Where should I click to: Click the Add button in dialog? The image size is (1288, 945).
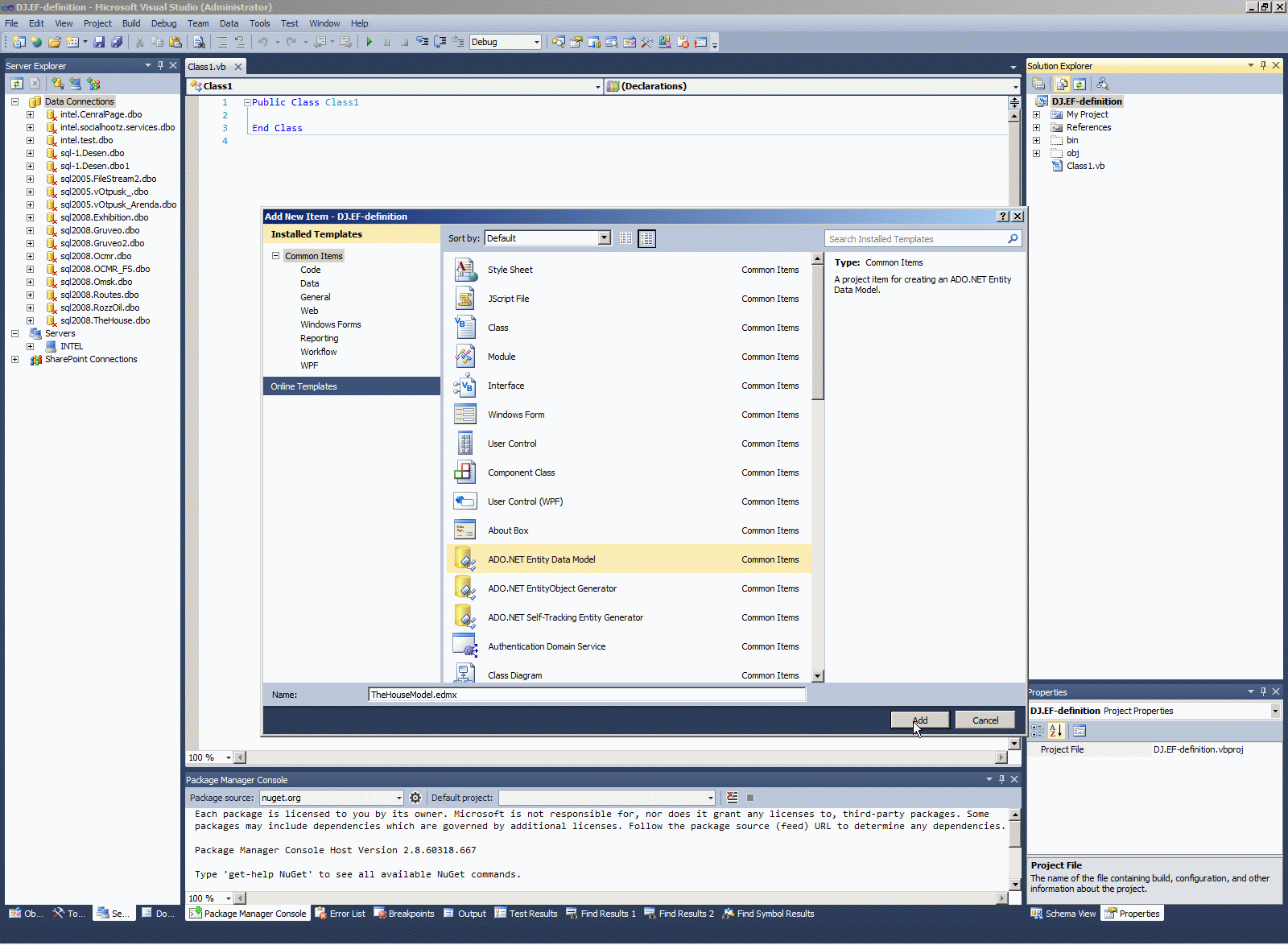(920, 720)
